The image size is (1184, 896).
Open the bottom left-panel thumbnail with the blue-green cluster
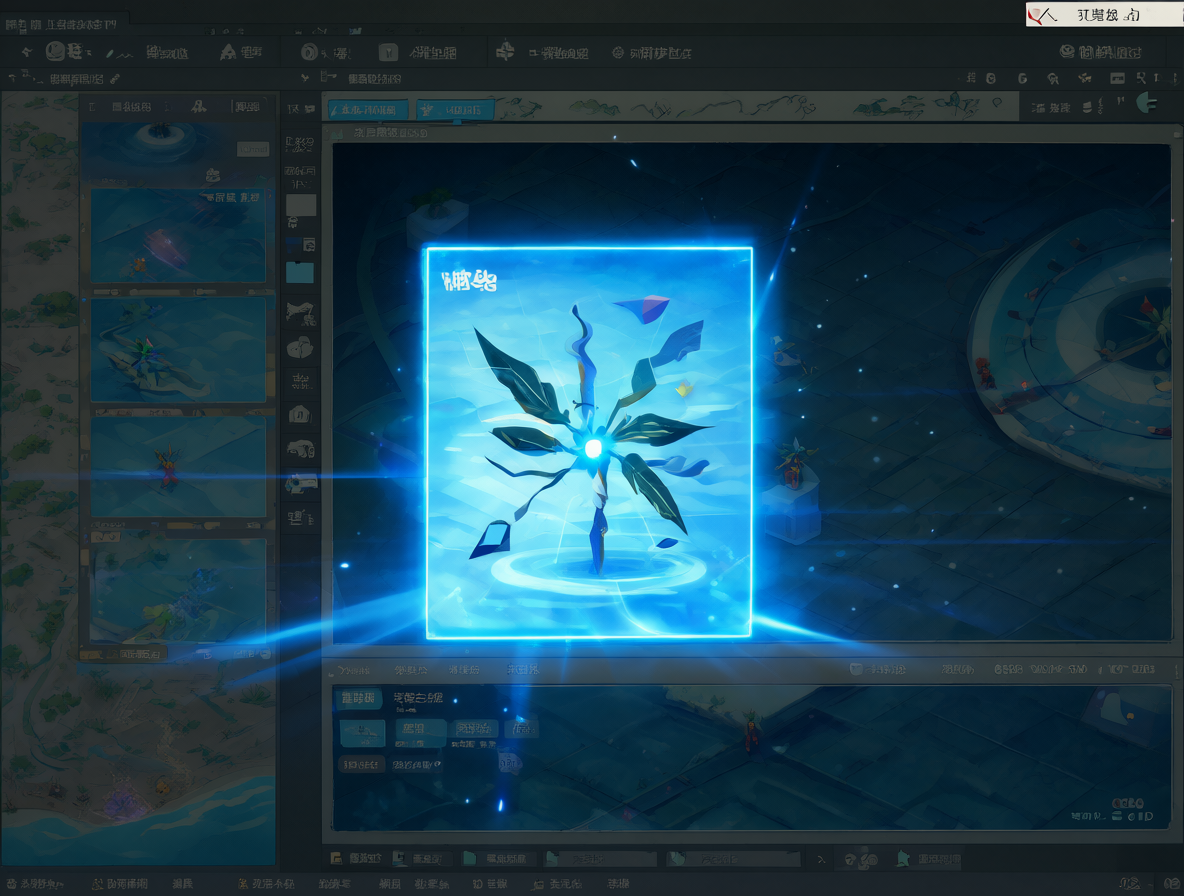click(178, 591)
